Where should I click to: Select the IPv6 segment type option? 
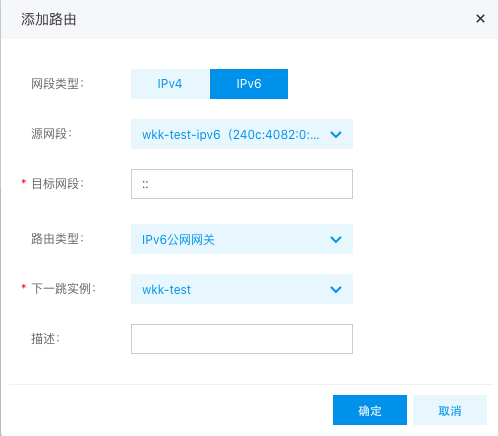coord(249,84)
